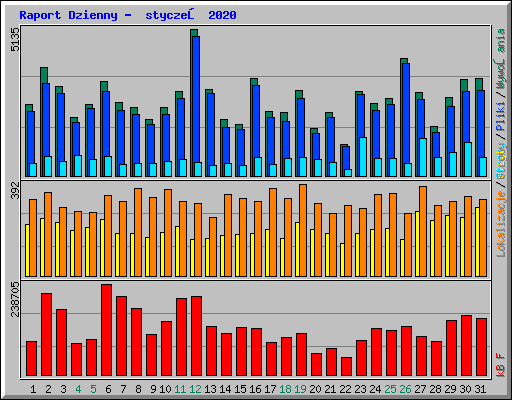Click the 392 axis value label
This screenshot has width=512, height=400.
15,190
